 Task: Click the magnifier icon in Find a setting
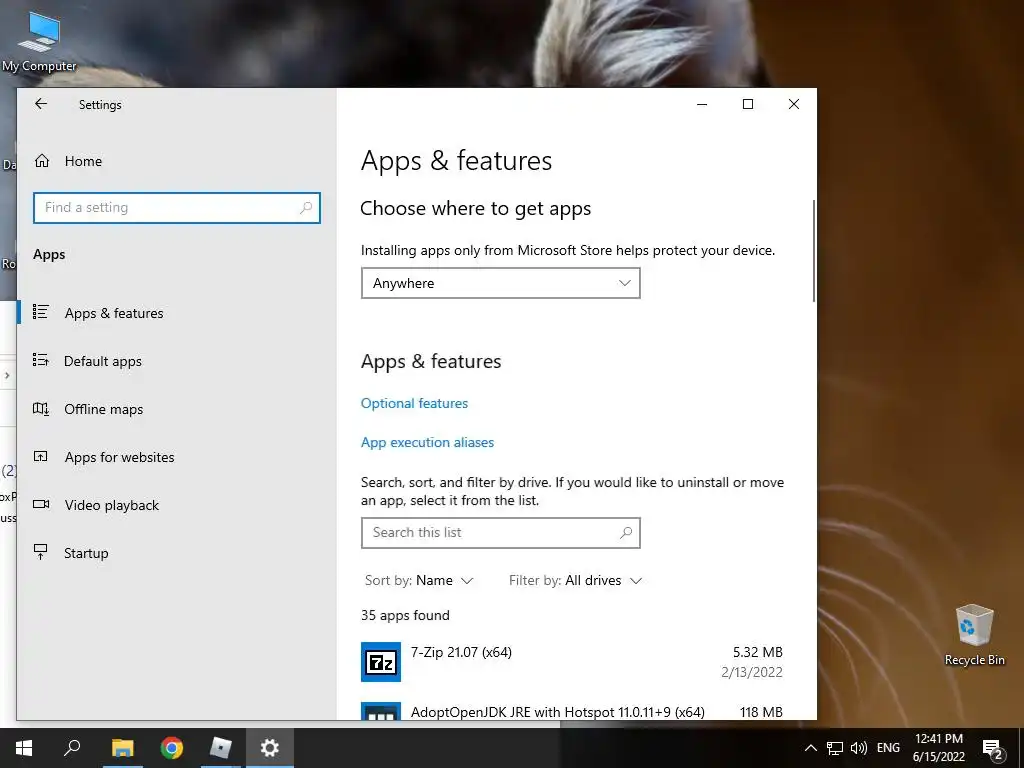[306, 208]
